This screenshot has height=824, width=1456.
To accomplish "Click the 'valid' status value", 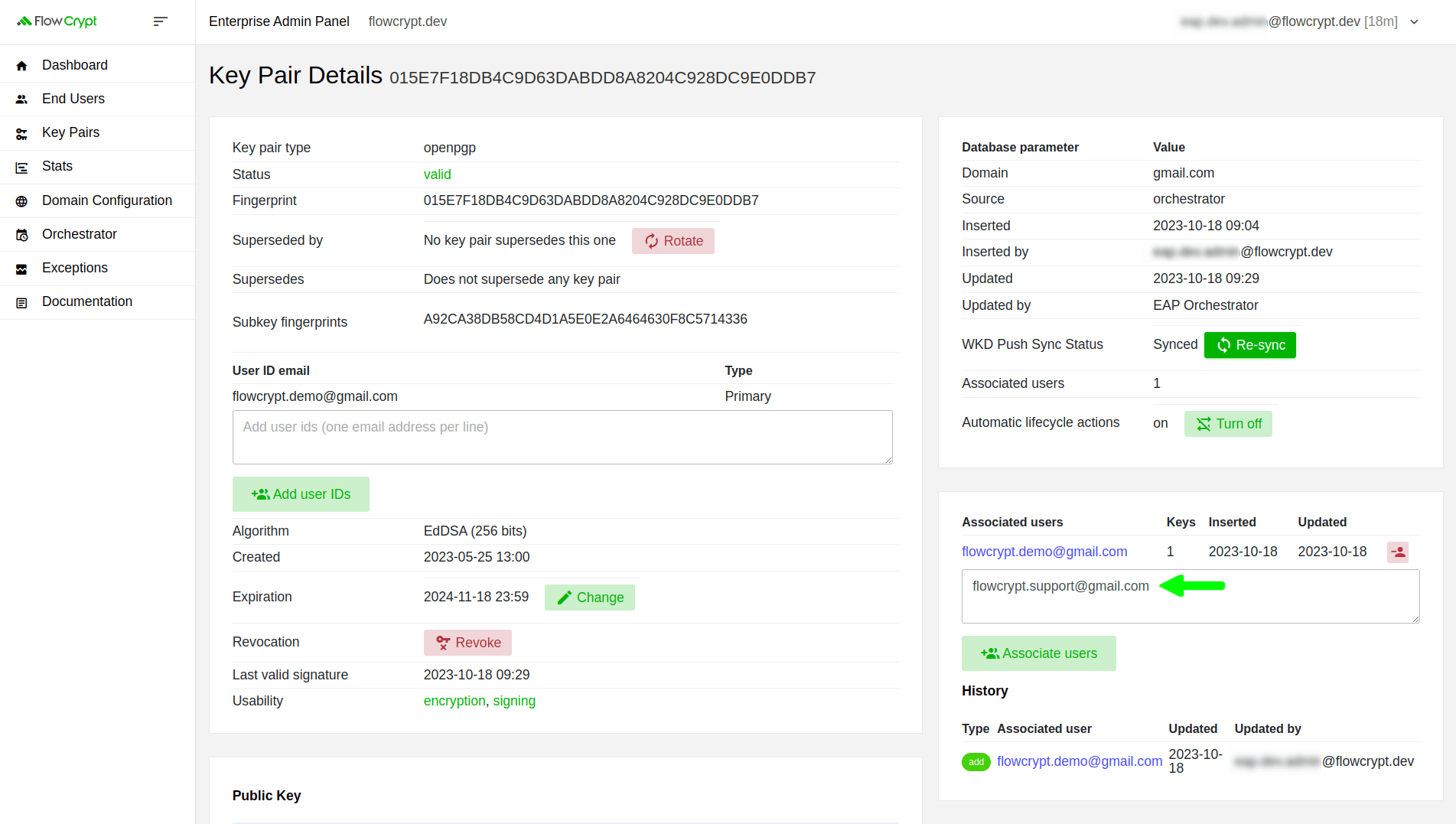I will 437,174.
